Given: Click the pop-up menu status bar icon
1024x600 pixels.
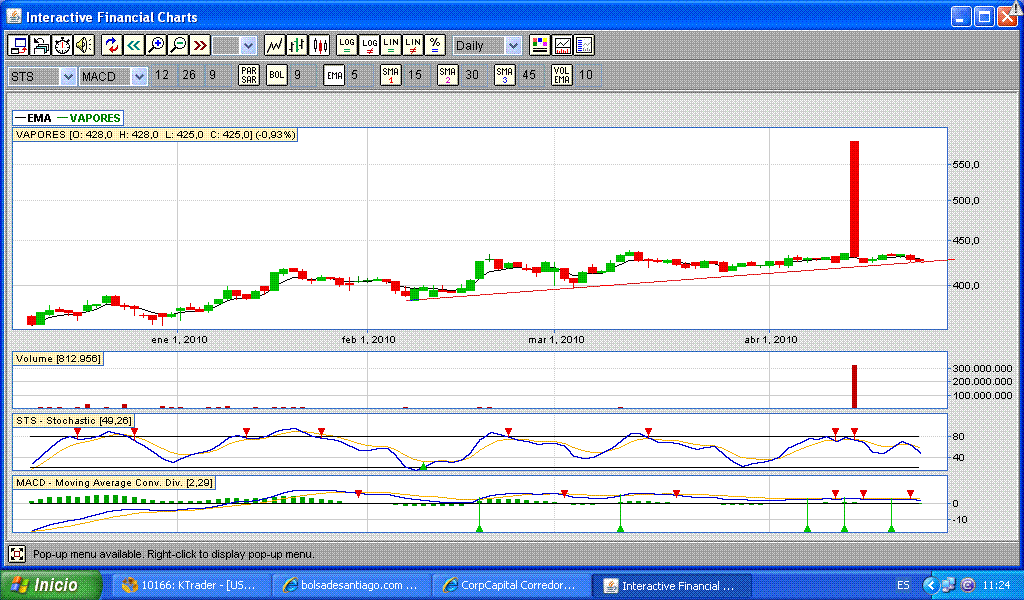Looking at the screenshot, I should click(x=17, y=554).
